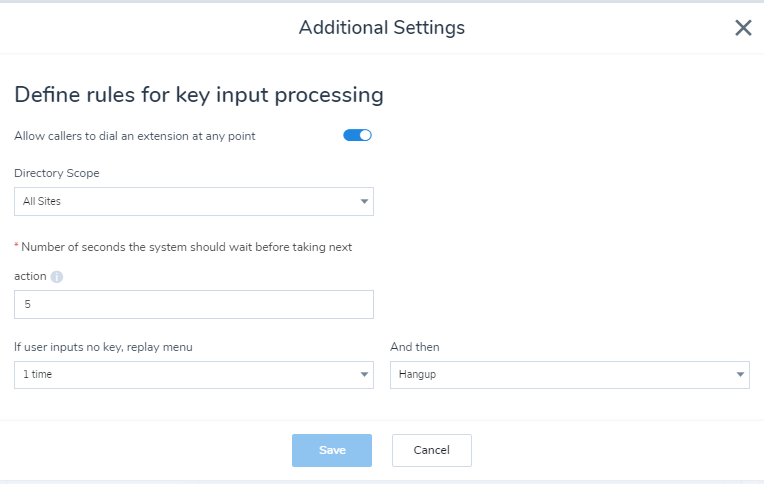Viewport: 764px width, 484px height.
Task: Open the replay menu '1 time' dropdown
Action: tap(193, 374)
